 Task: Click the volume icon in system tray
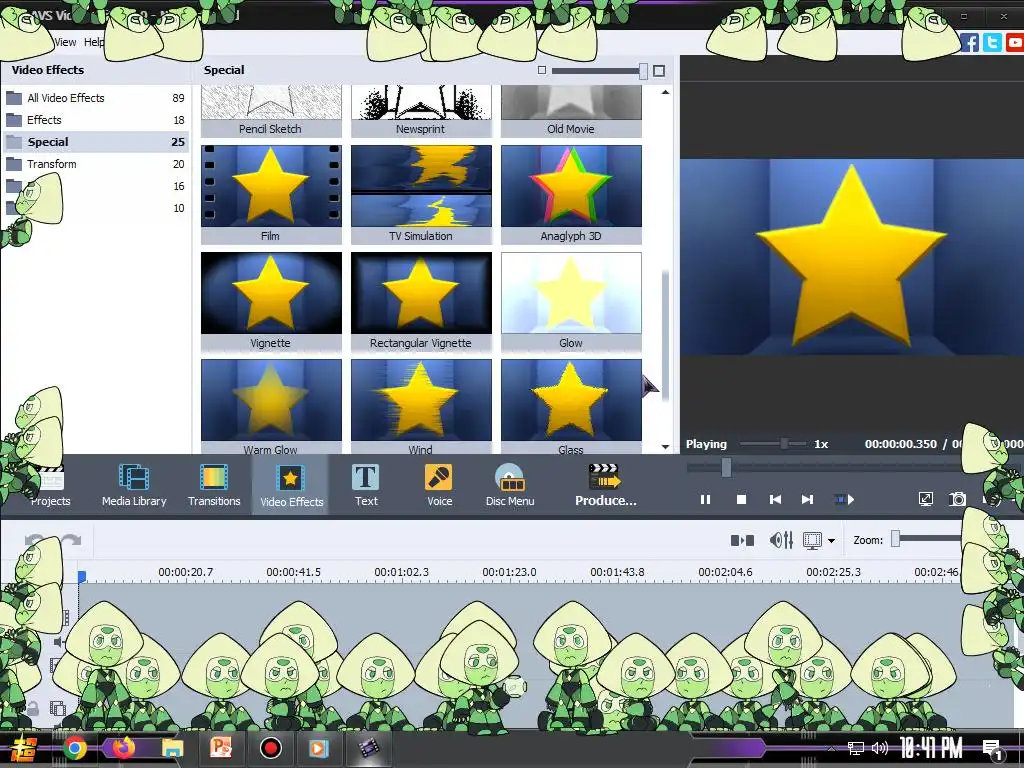coord(880,748)
